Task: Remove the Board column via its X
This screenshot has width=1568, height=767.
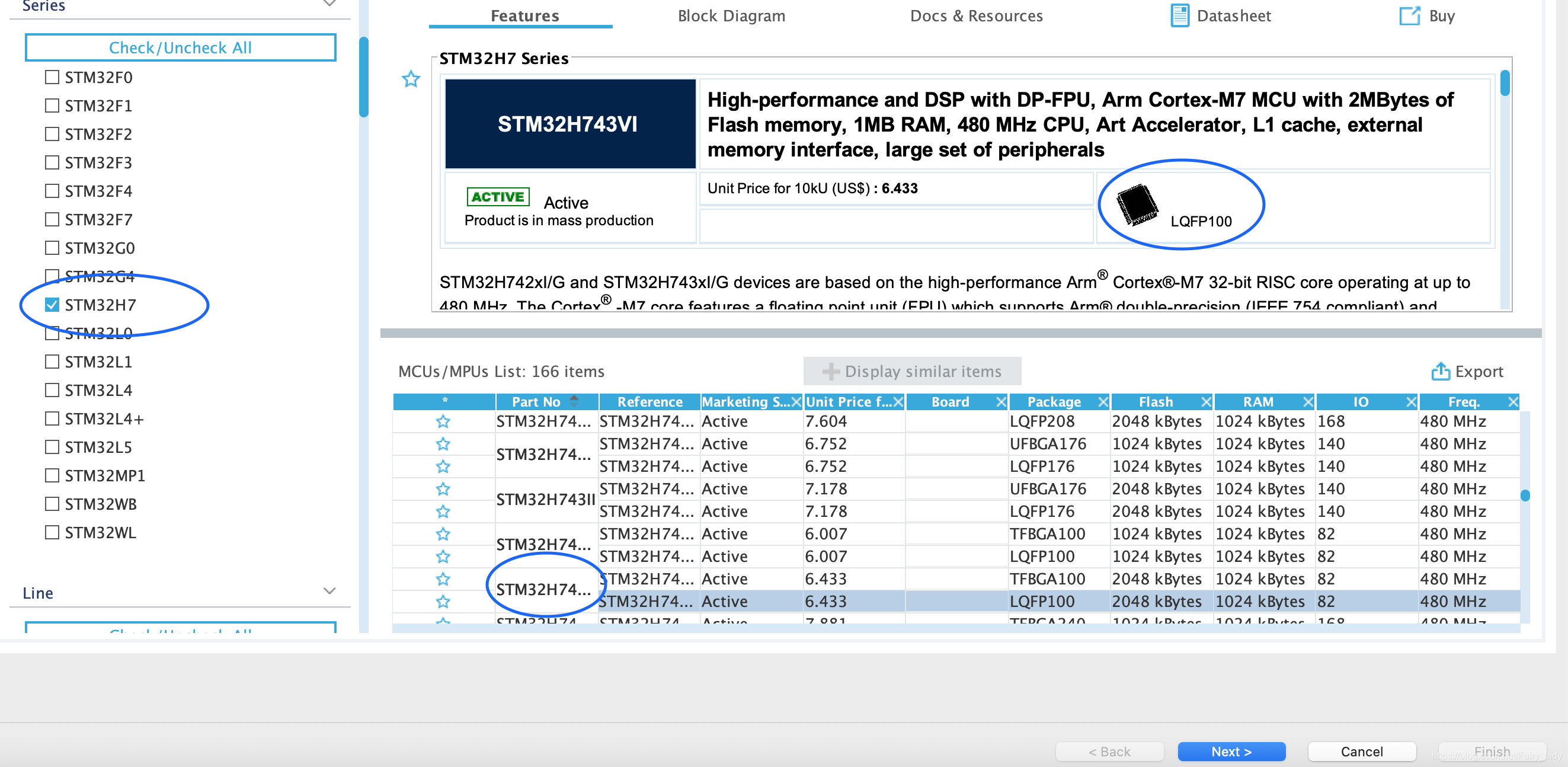Action: point(1001,402)
